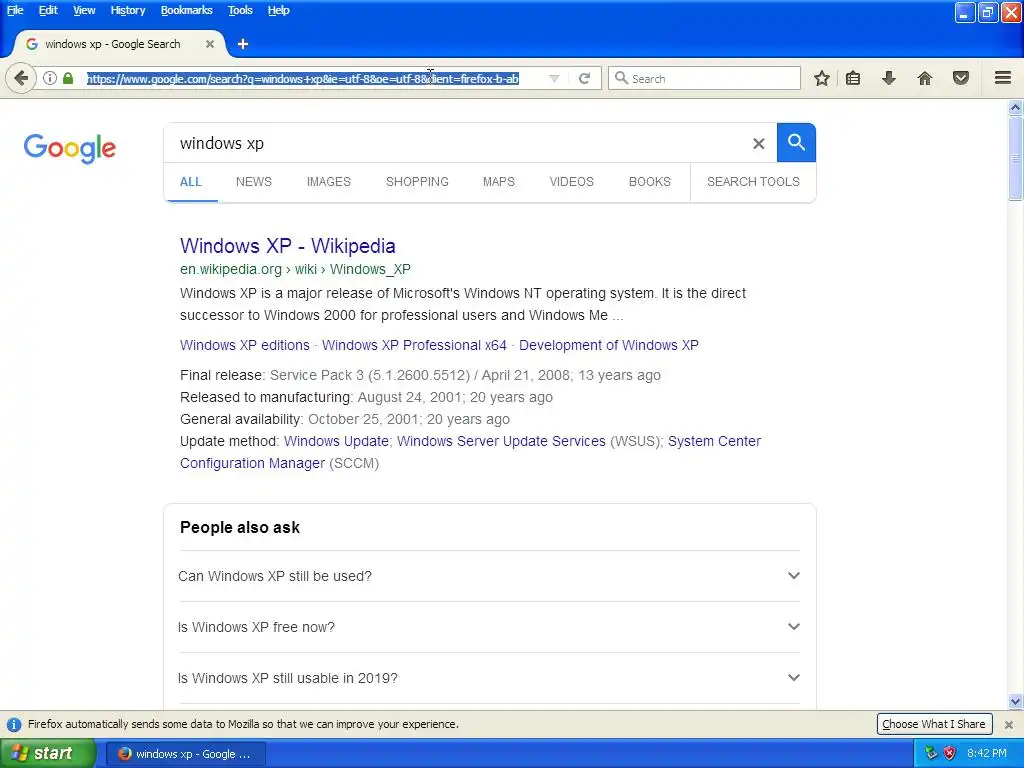Save to Pocket icon

coord(961,78)
